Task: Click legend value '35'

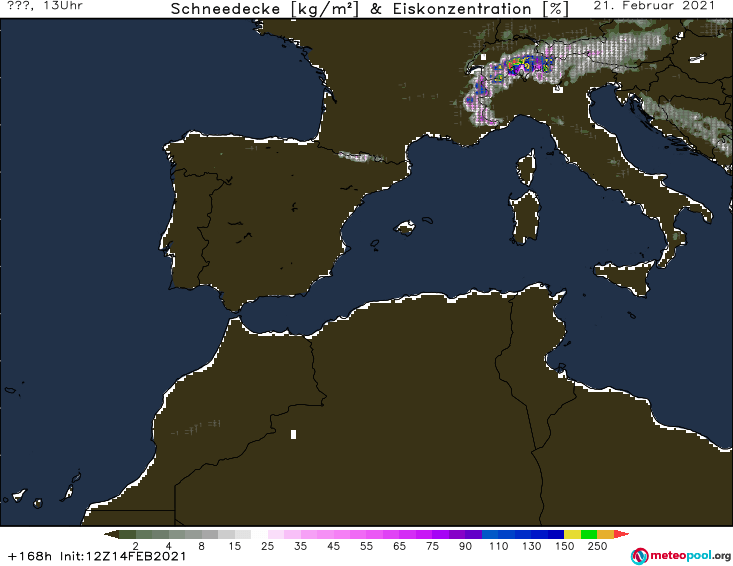Action: click(300, 546)
